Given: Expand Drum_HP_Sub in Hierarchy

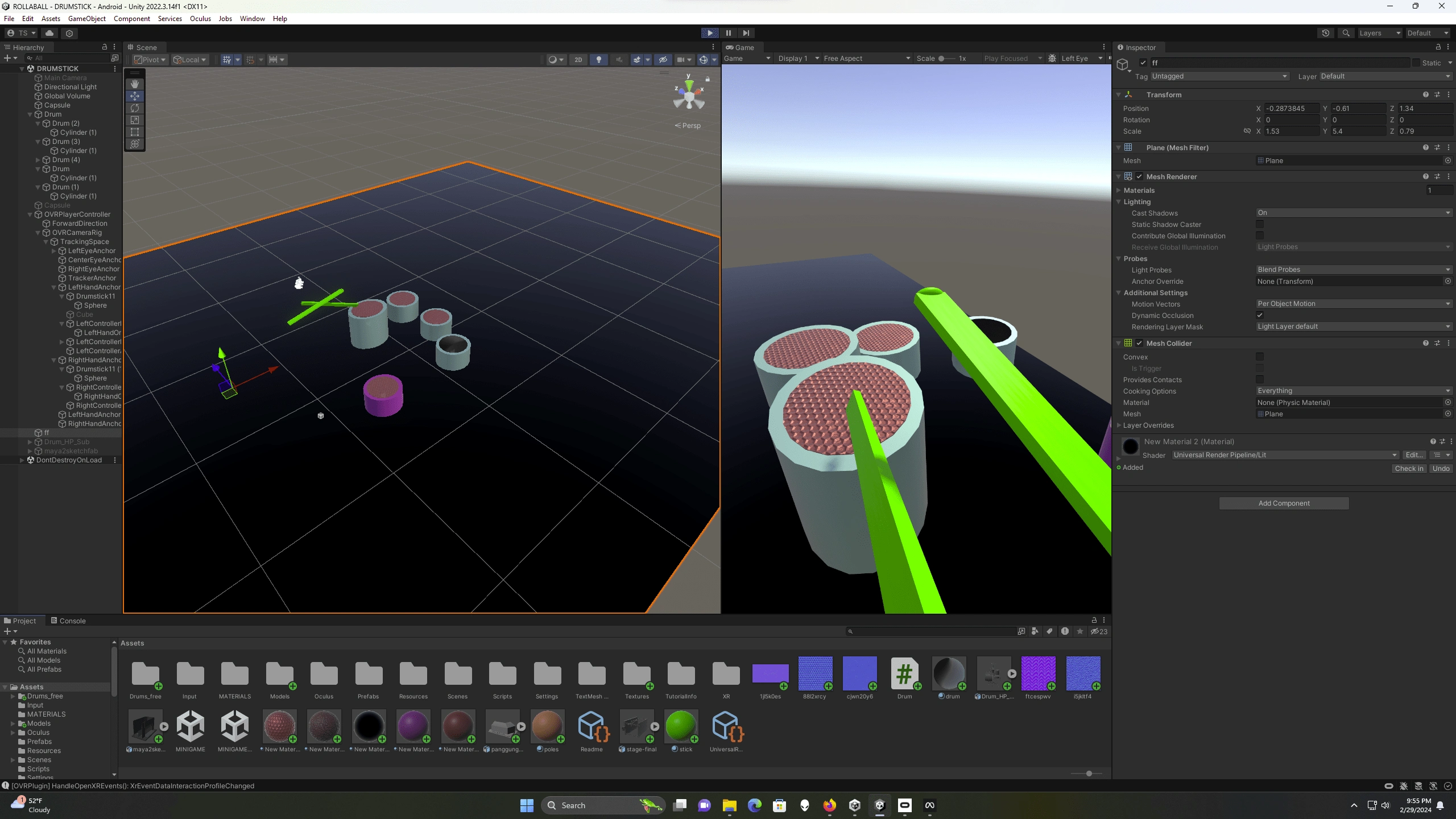Looking at the screenshot, I should tap(30, 442).
